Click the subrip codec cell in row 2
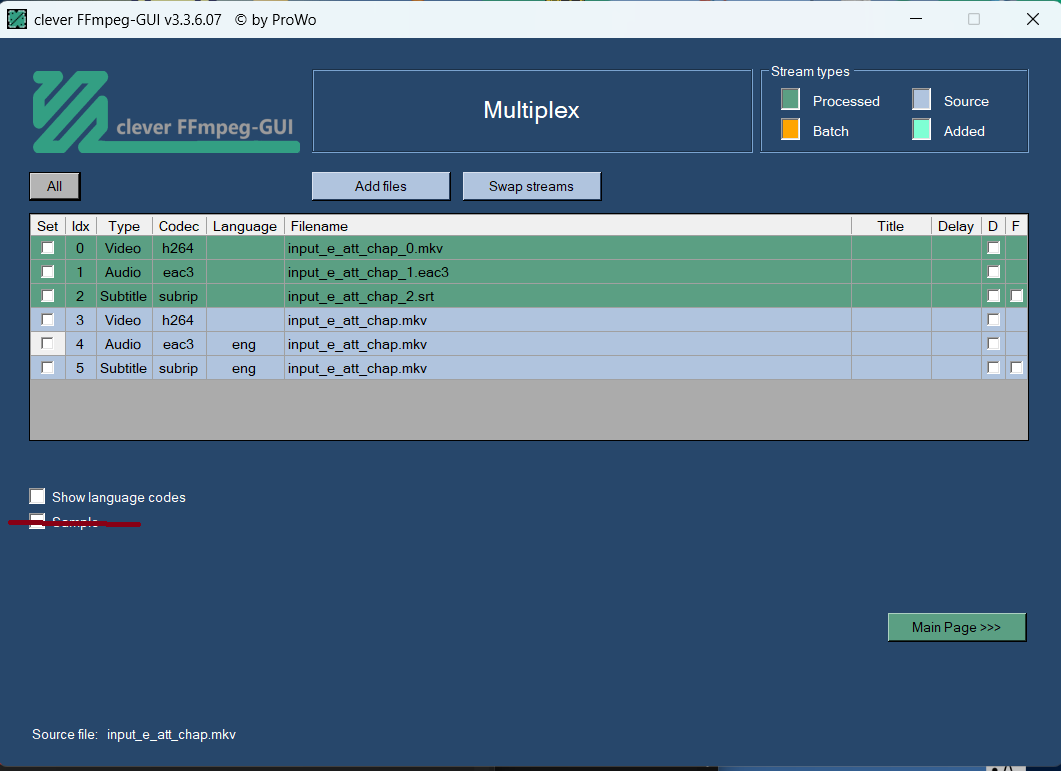Screen dimensions: 1061x771 [179, 296]
